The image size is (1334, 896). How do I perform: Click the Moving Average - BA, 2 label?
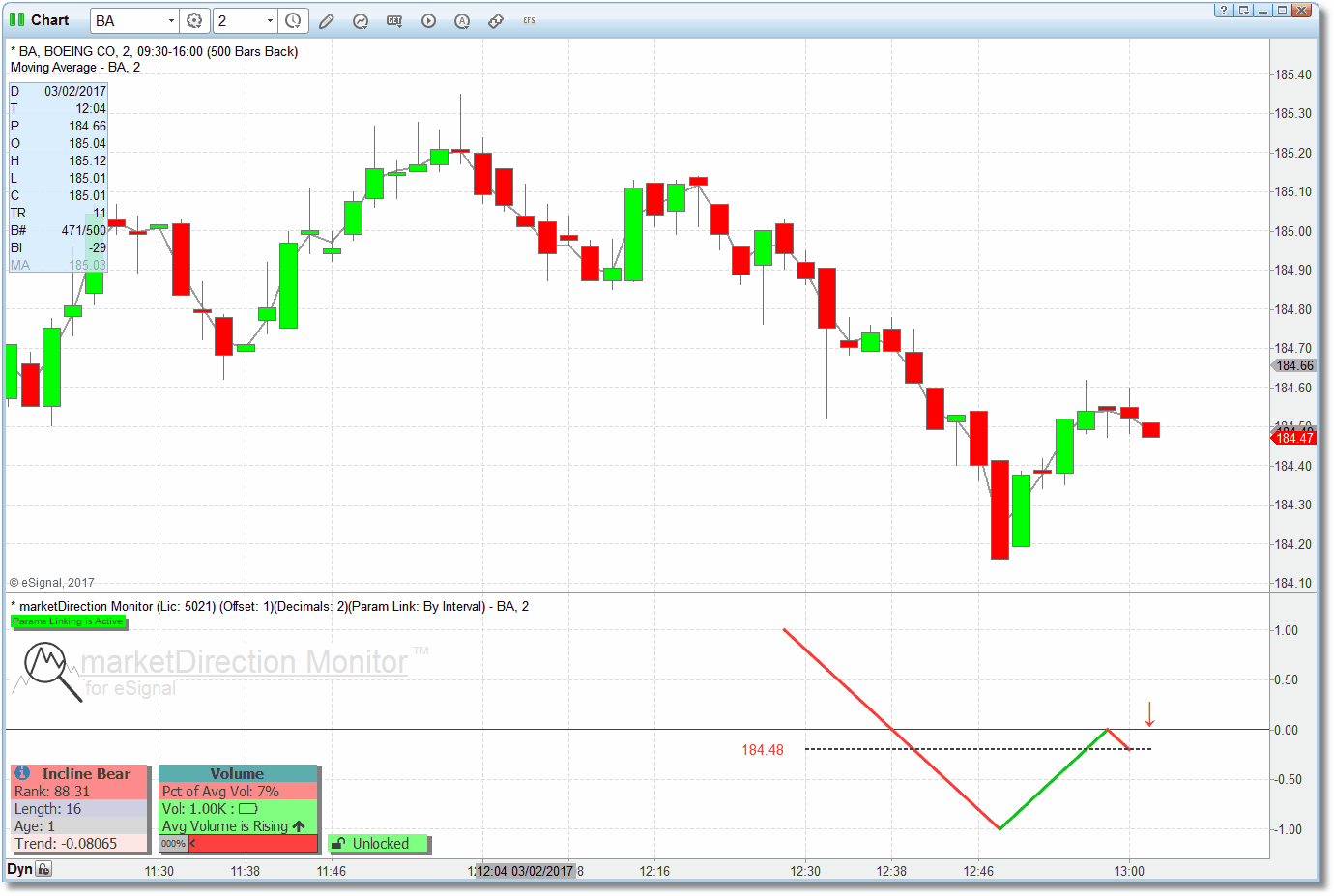[x=75, y=68]
